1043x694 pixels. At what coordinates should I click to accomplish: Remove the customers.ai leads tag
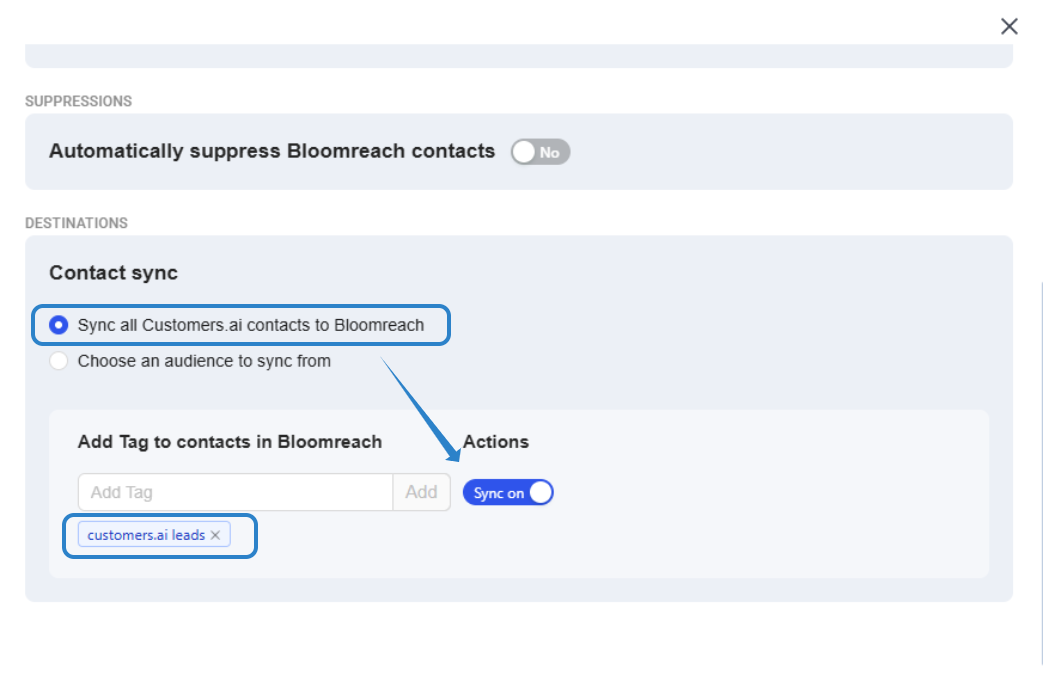tap(215, 536)
